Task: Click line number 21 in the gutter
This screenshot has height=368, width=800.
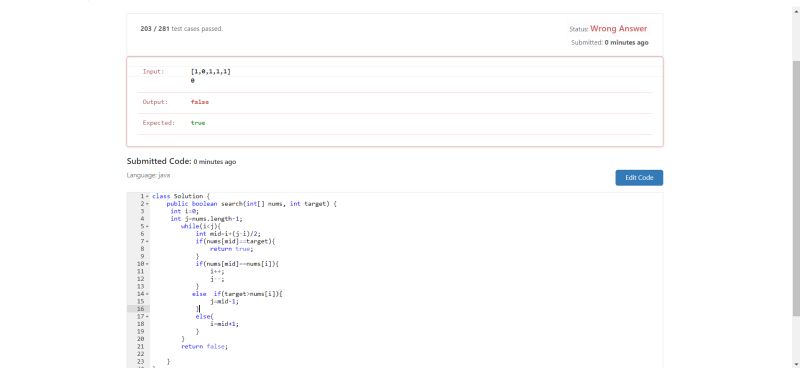Action: pos(140,346)
